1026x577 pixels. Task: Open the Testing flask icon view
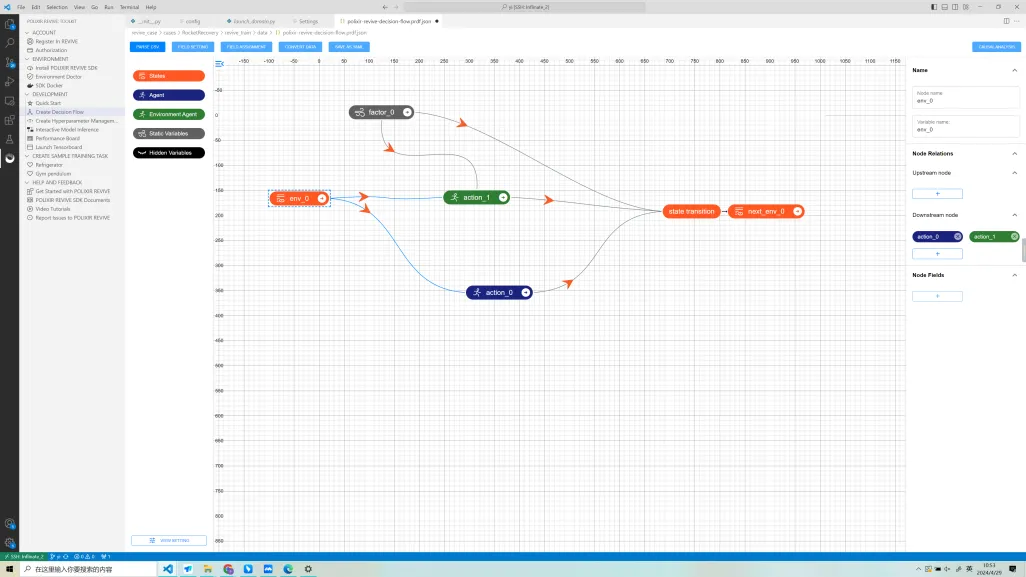click(9, 139)
